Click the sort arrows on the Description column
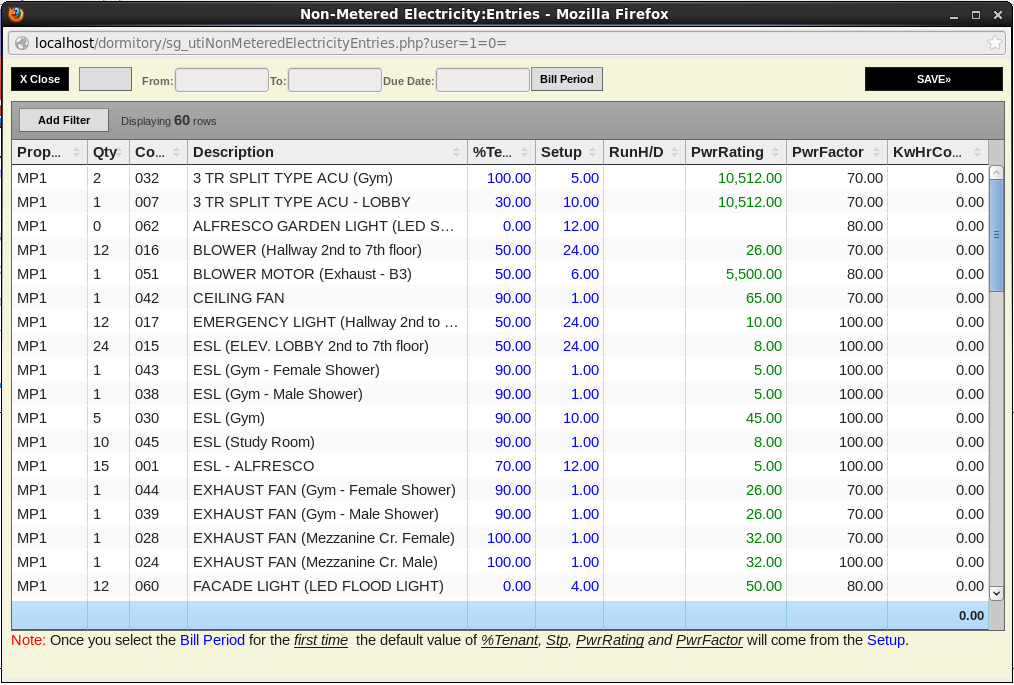This screenshot has width=1014, height=685. point(457,153)
